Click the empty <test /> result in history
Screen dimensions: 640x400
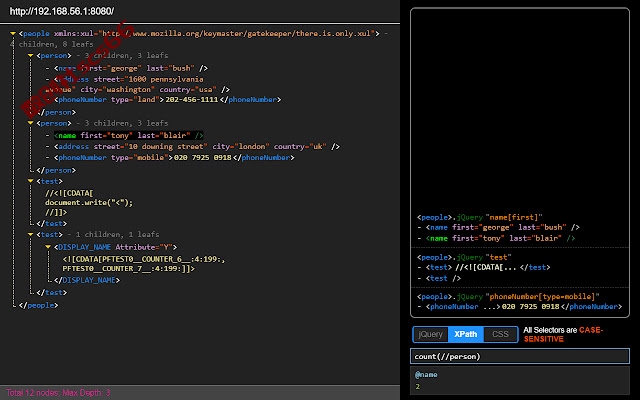[x=443, y=278]
